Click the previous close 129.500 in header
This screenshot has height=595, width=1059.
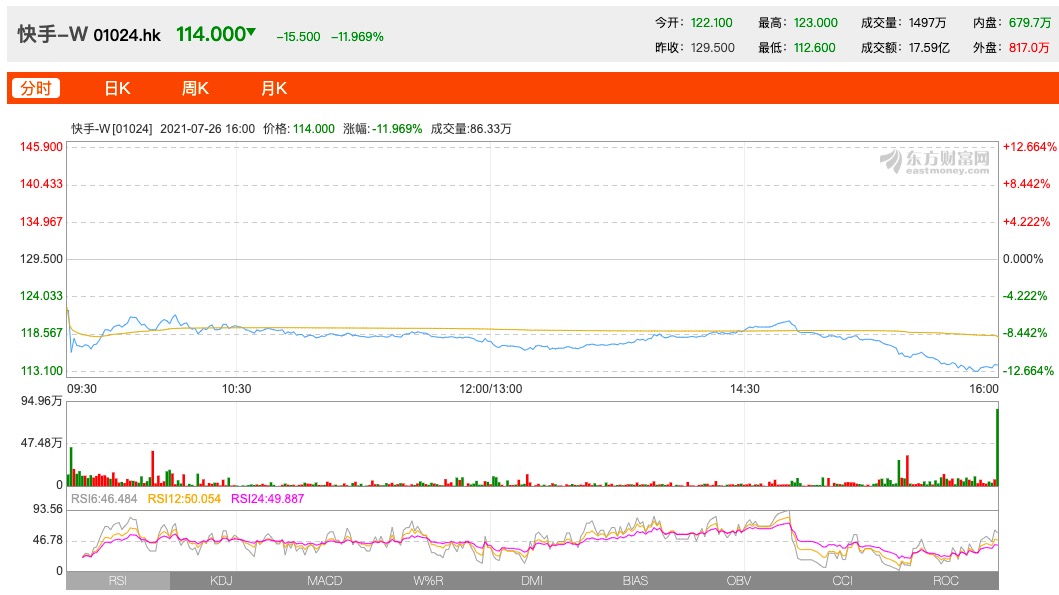(x=713, y=48)
